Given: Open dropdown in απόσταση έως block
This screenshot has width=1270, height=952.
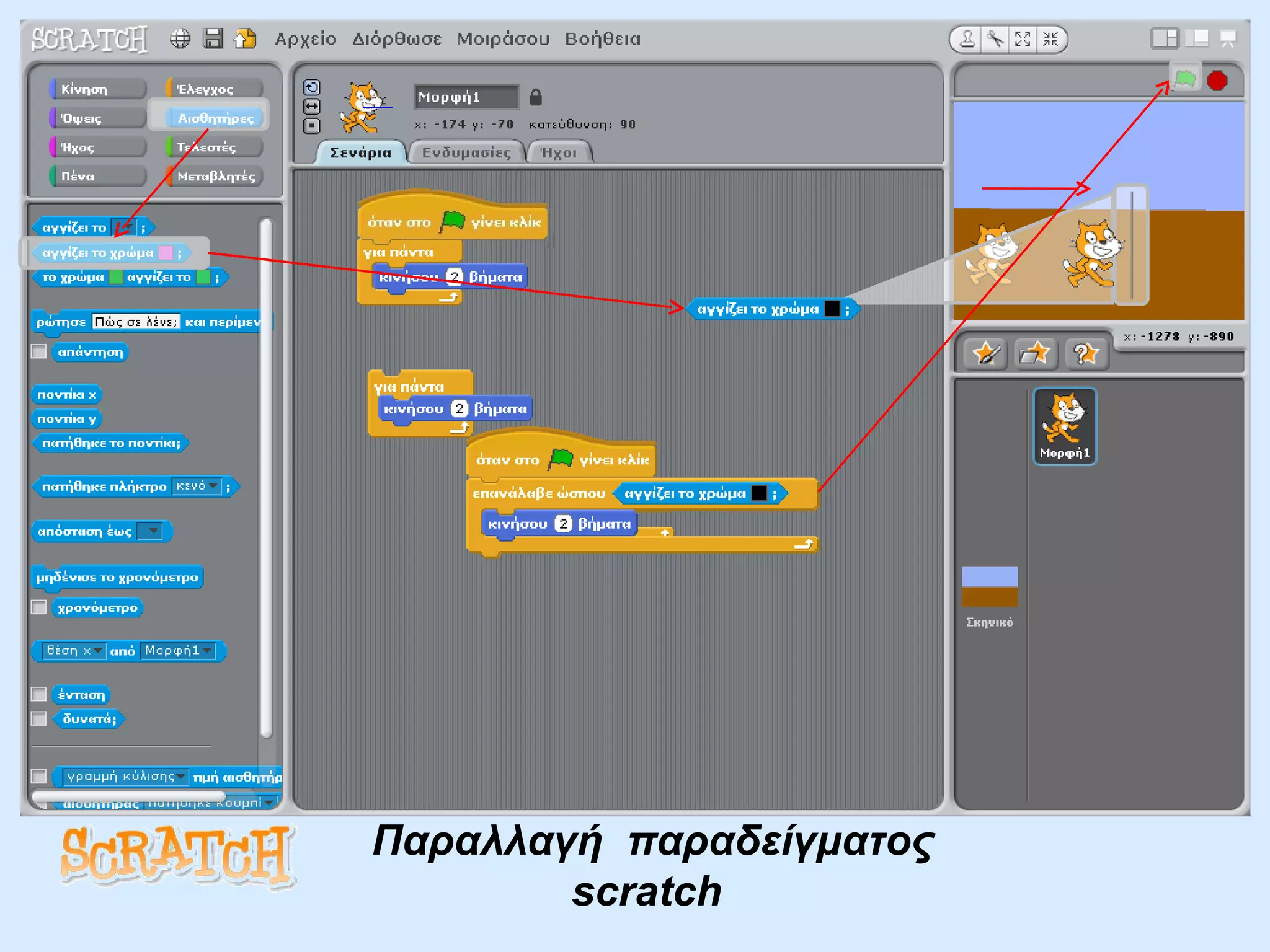Looking at the screenshot, I should pyautogui.click(x=149, y=531).
